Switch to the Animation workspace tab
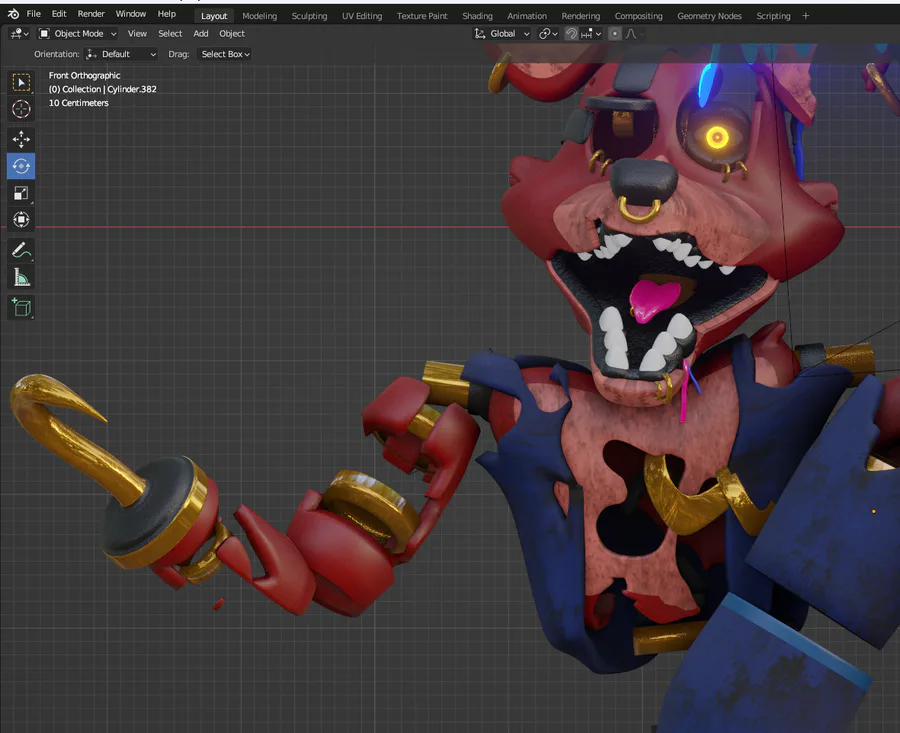Viewport: 900px width, 733px height. [527, 16]
